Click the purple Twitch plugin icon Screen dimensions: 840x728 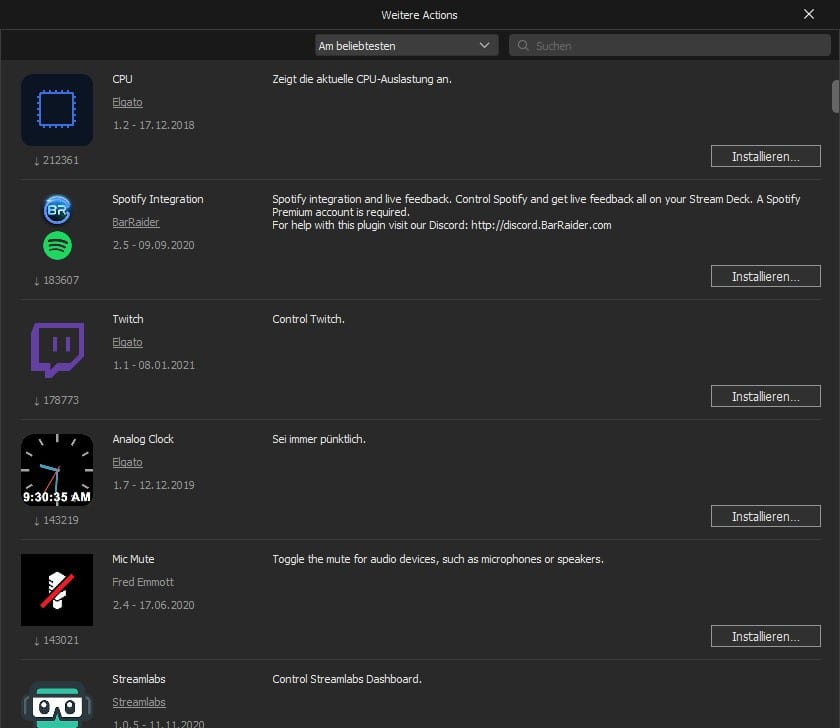(57, 350)
